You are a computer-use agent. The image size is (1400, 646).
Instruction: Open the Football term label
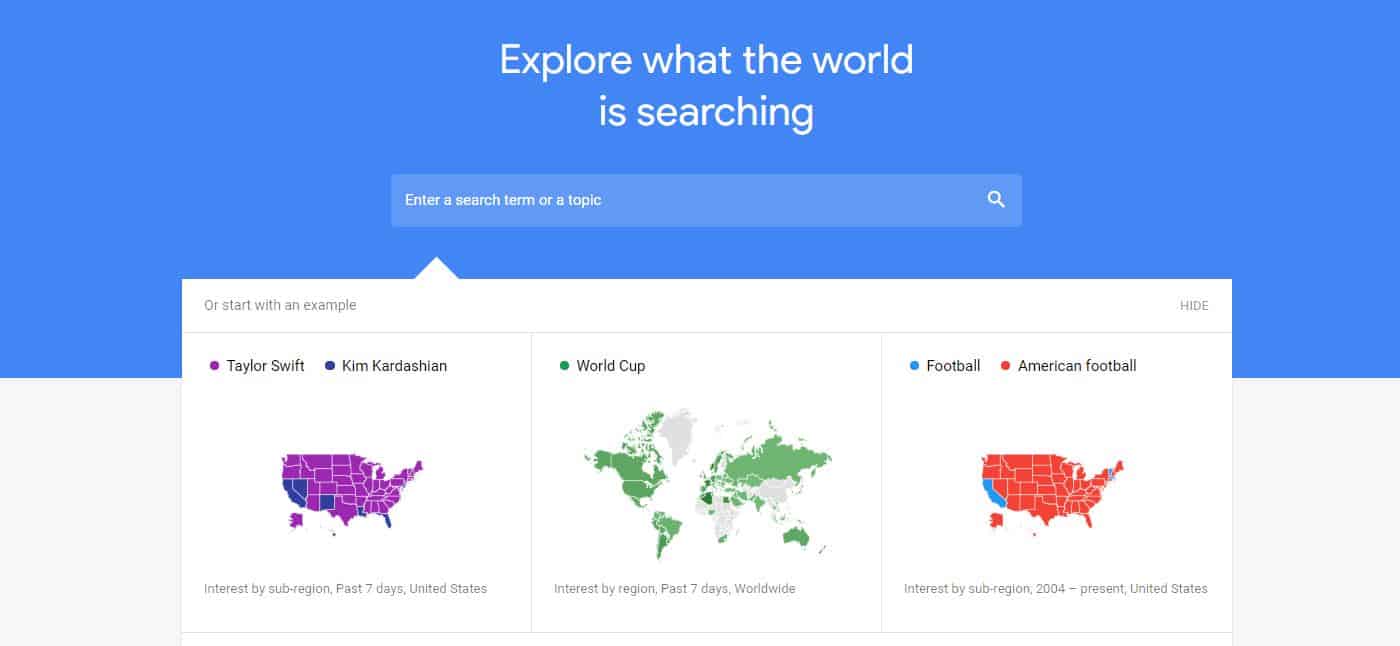(x=953, y=366)
